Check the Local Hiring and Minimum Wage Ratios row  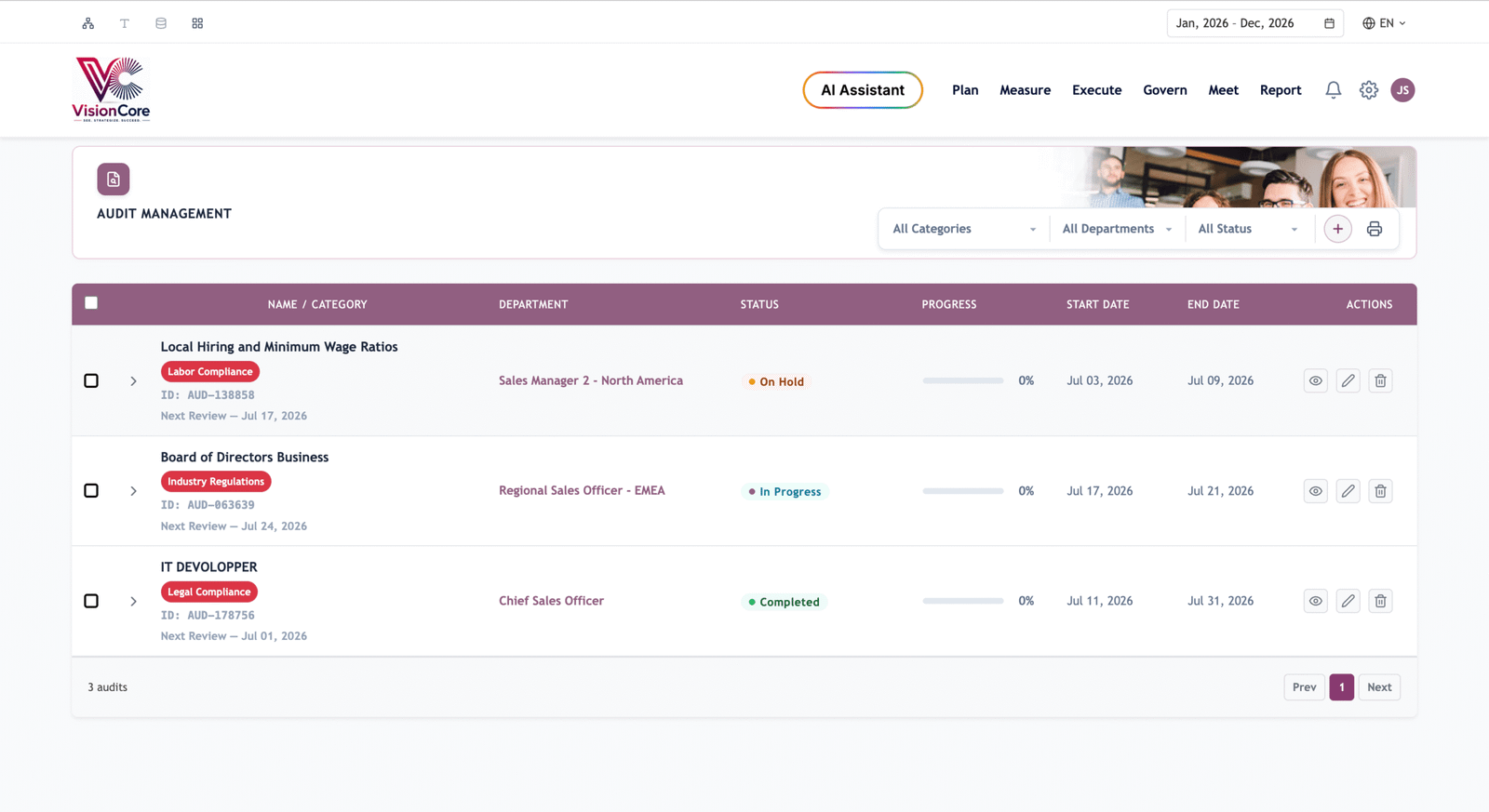pos(91,380)
